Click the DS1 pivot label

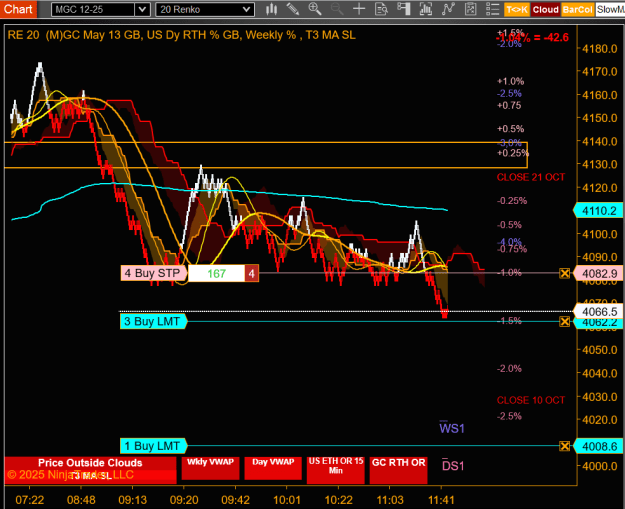[x=453, y=465]
